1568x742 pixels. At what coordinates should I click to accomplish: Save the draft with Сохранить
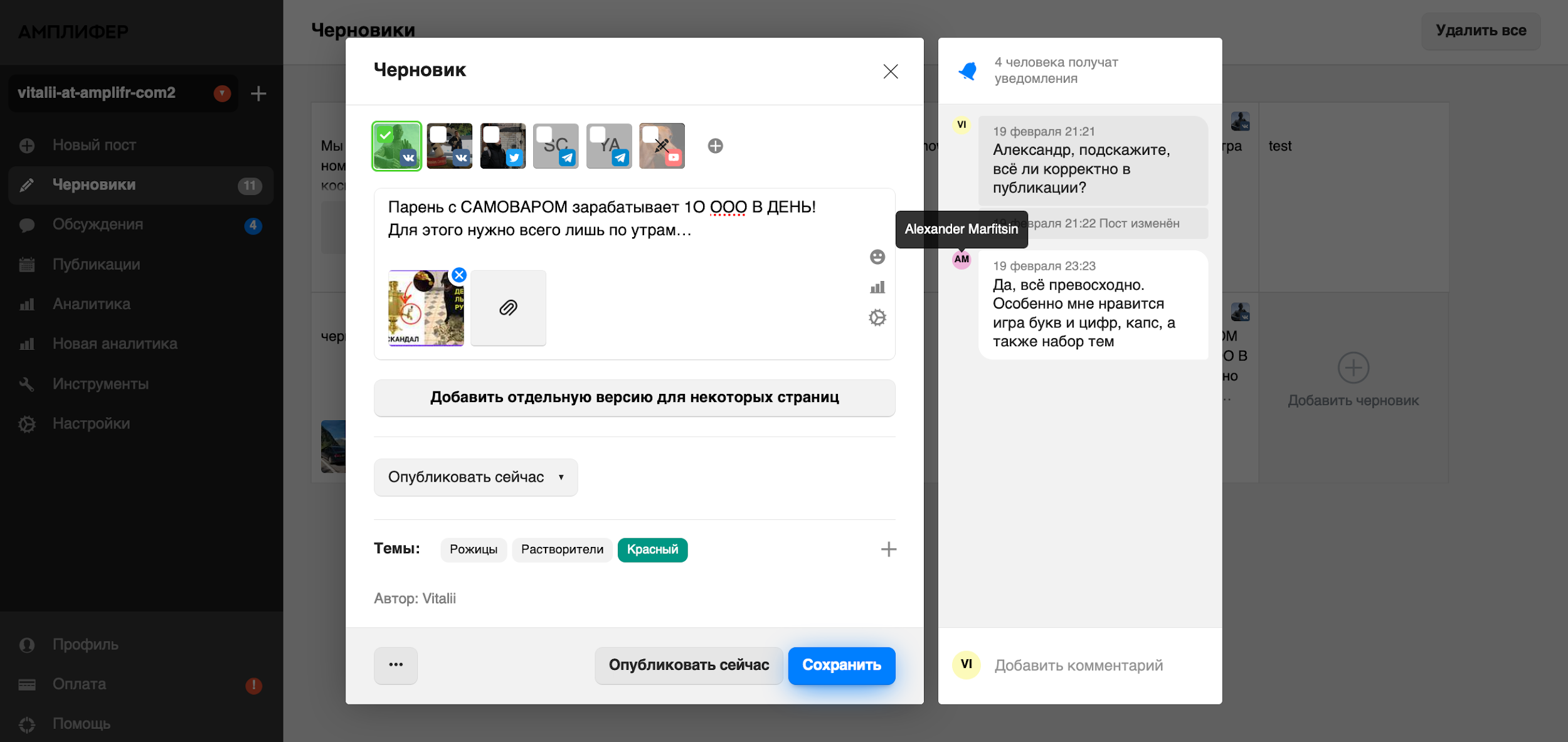pyautogui.click(x=842, y=665)
